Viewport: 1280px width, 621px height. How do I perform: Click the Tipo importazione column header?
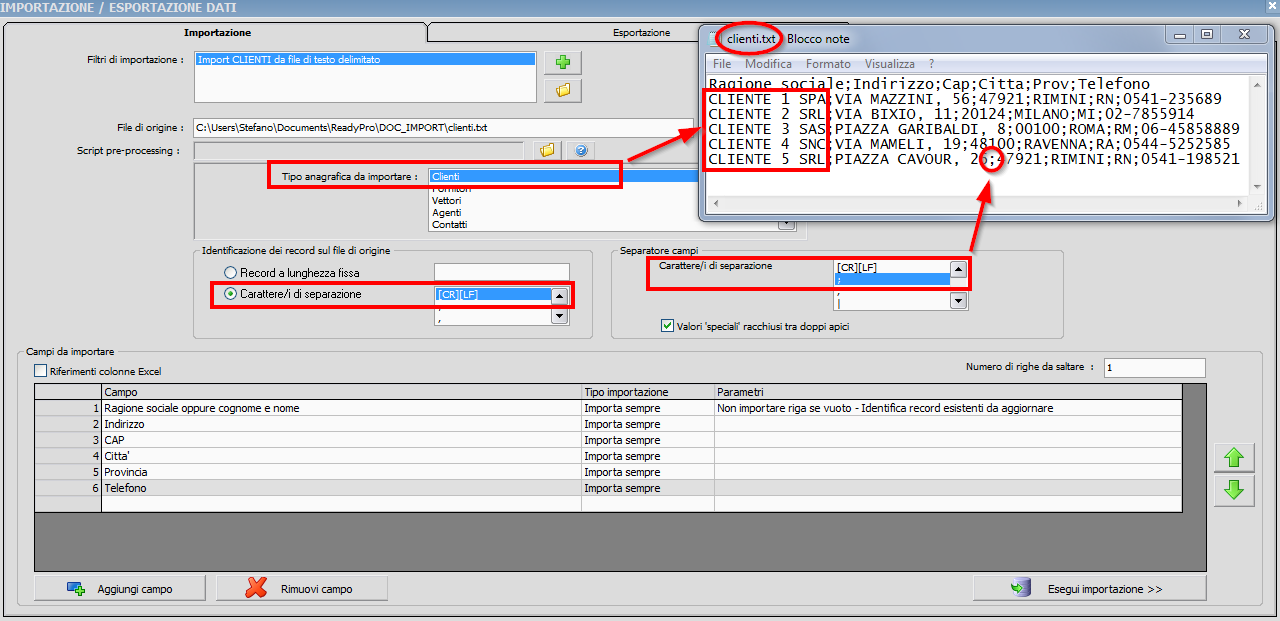pos(648,392)
